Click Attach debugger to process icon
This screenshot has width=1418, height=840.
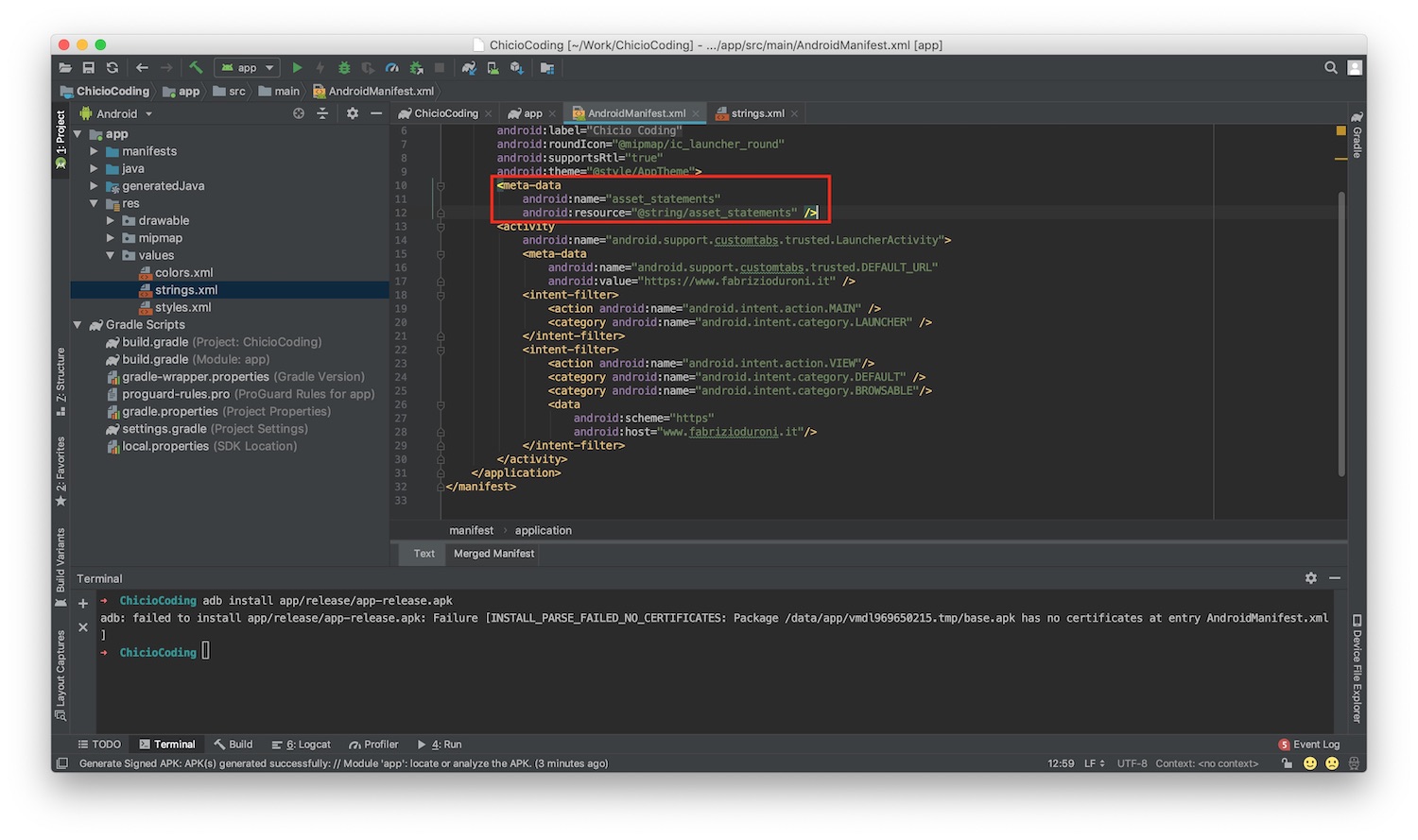[x=416, y=68]
